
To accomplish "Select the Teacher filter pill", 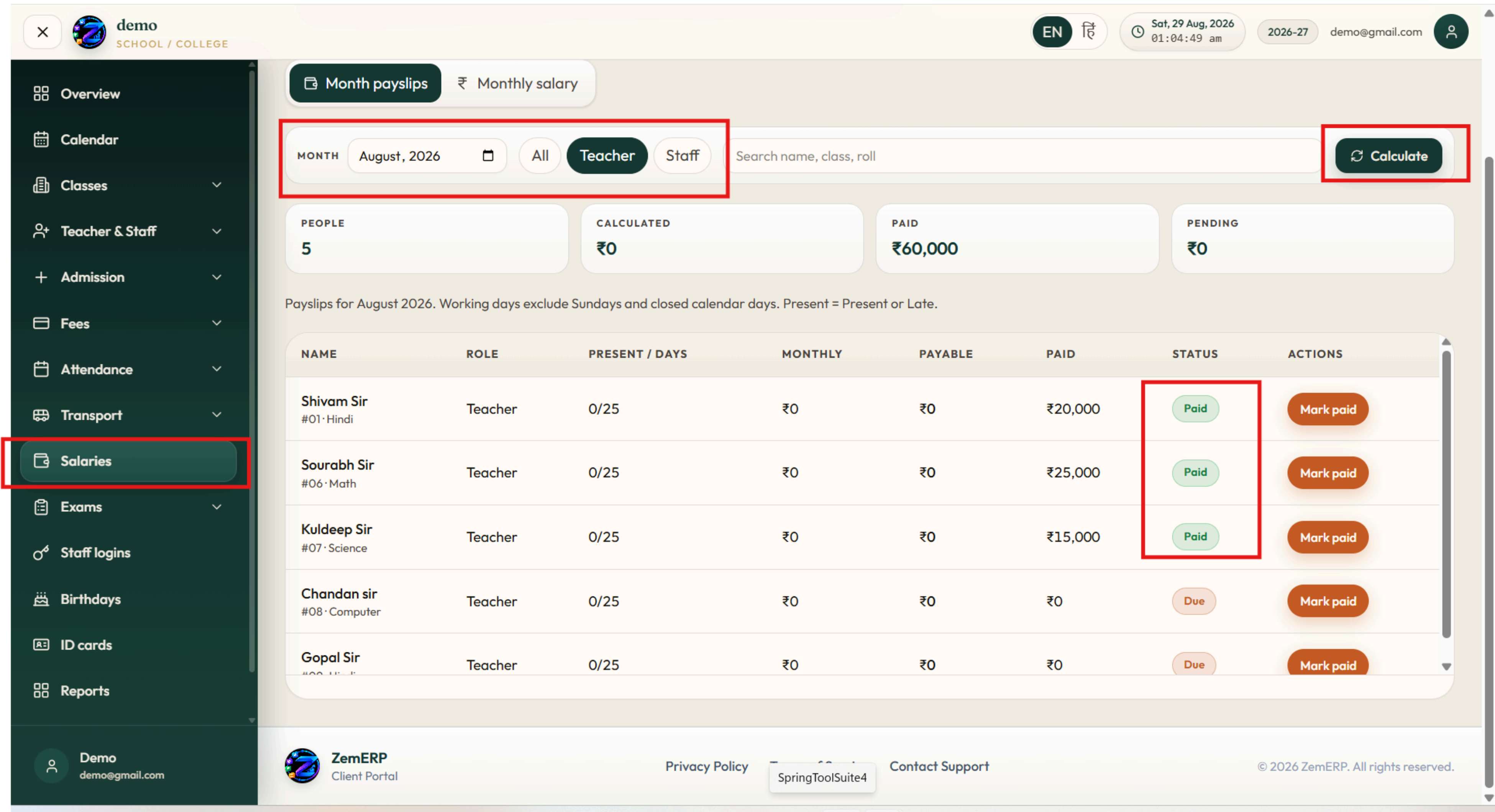I will (x=607, y=156).
